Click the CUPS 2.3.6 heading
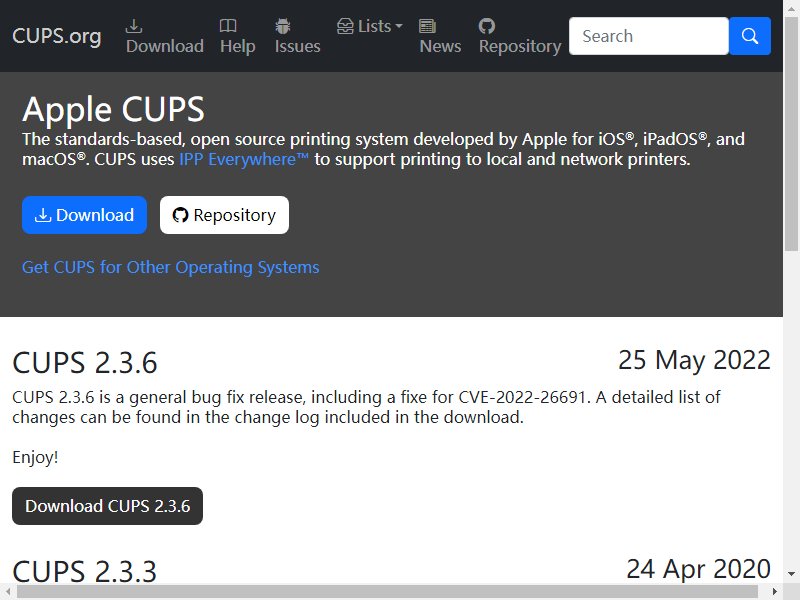800x600 pixels. [85, 363]
